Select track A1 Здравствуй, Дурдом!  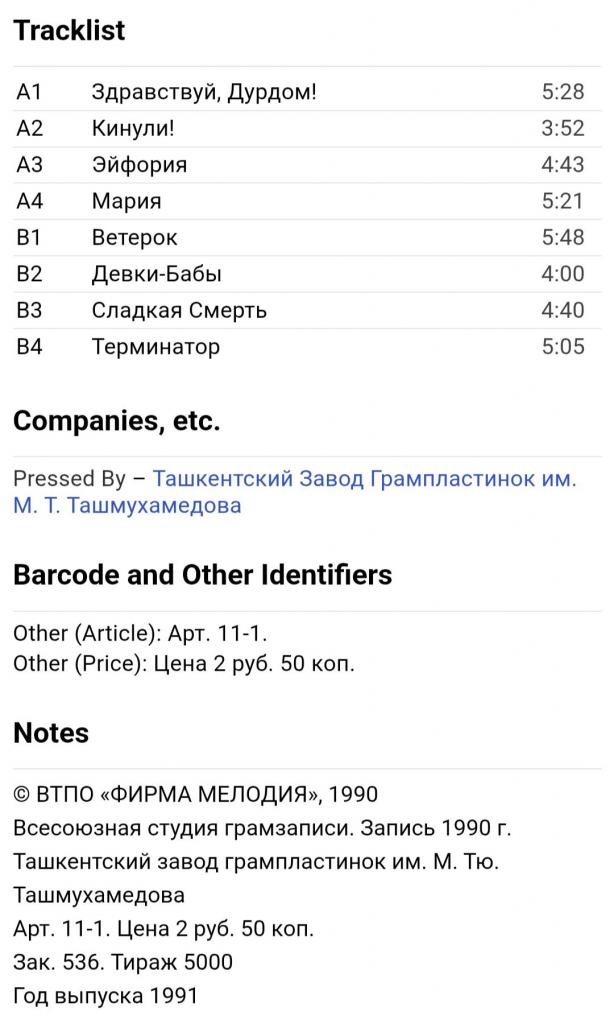tap(204, 93)
